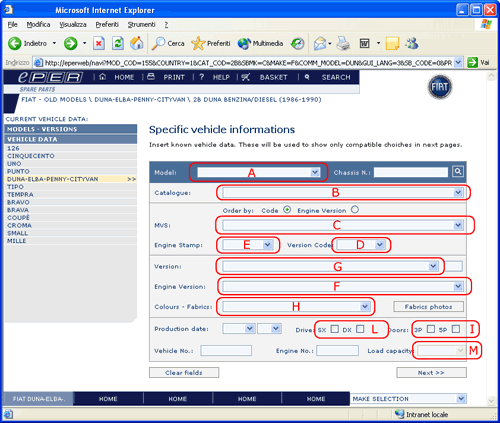Open the Version dropdown

[330, 266]
